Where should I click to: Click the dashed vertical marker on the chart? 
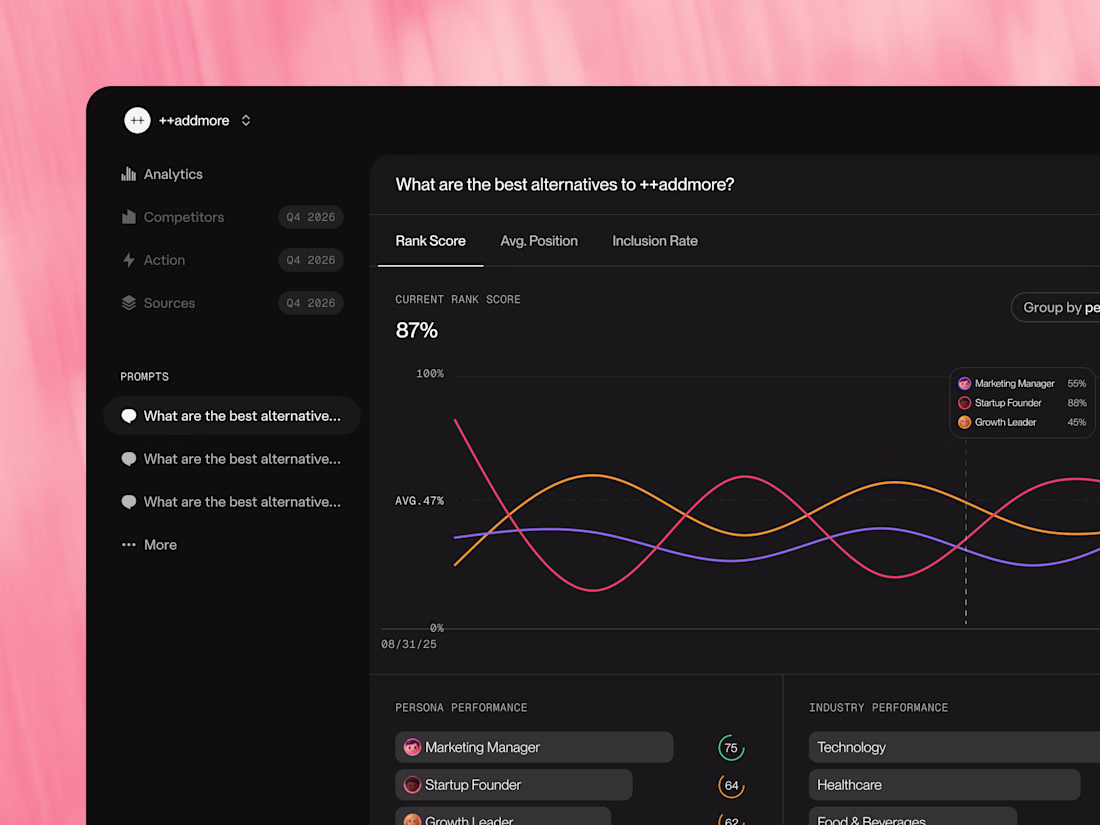coord(966,533)
